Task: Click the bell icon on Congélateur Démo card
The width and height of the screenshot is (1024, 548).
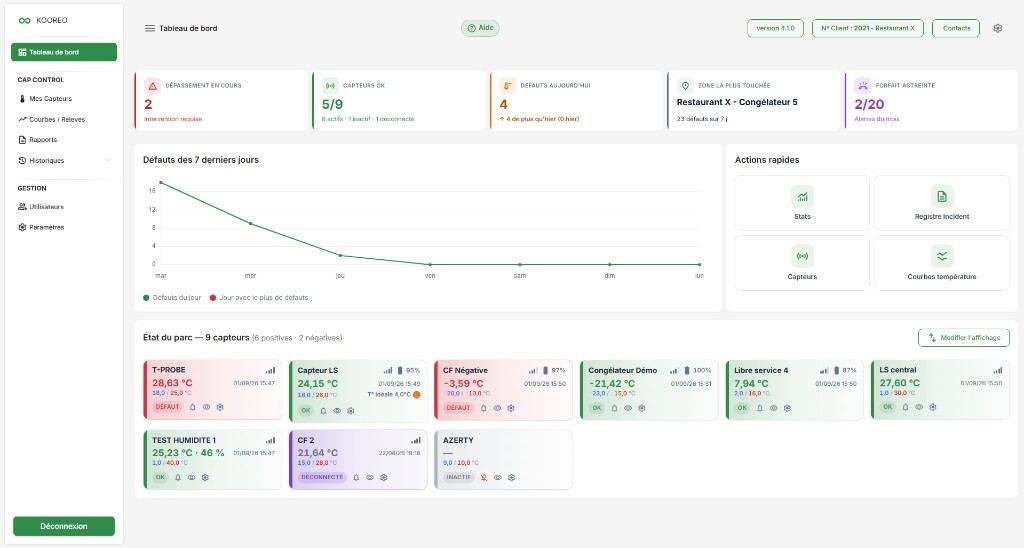Action: (614, 408)
